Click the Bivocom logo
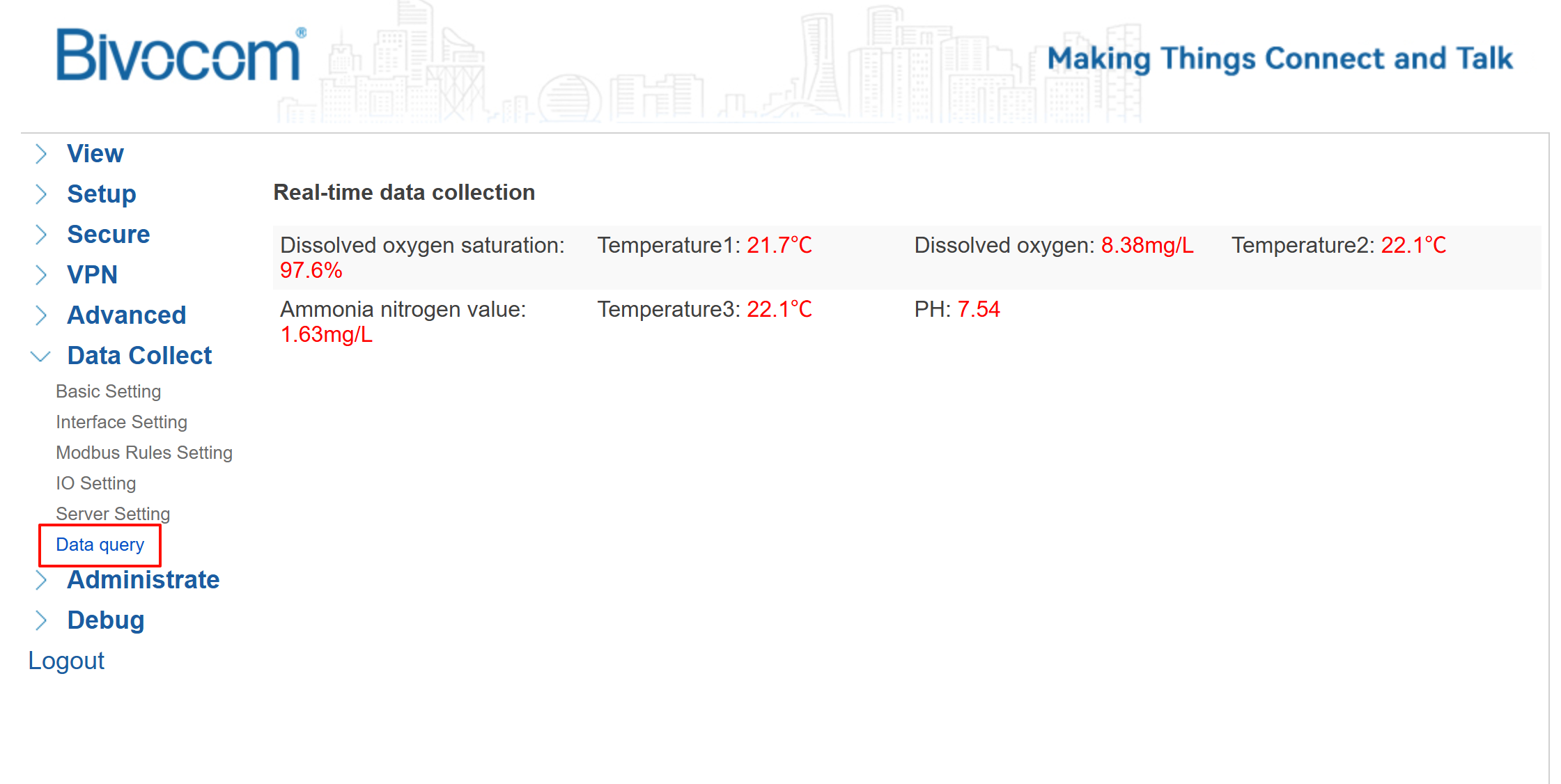Viewport: 1561px width, 784px height. [x=179, y=56]
